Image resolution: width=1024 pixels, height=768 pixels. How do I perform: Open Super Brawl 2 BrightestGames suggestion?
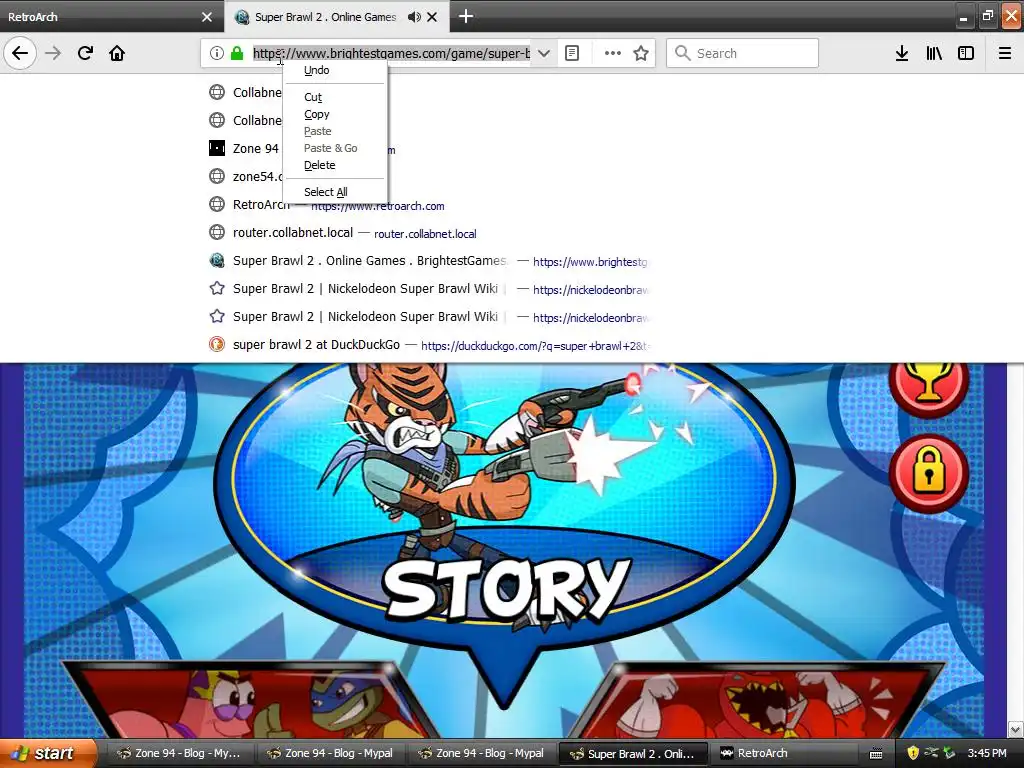428,261
